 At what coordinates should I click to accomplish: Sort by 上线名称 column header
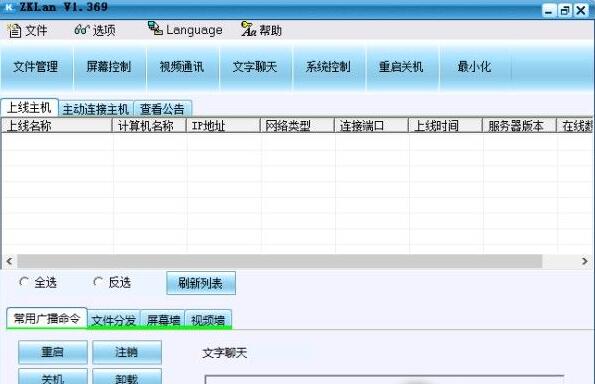[57, 126]
